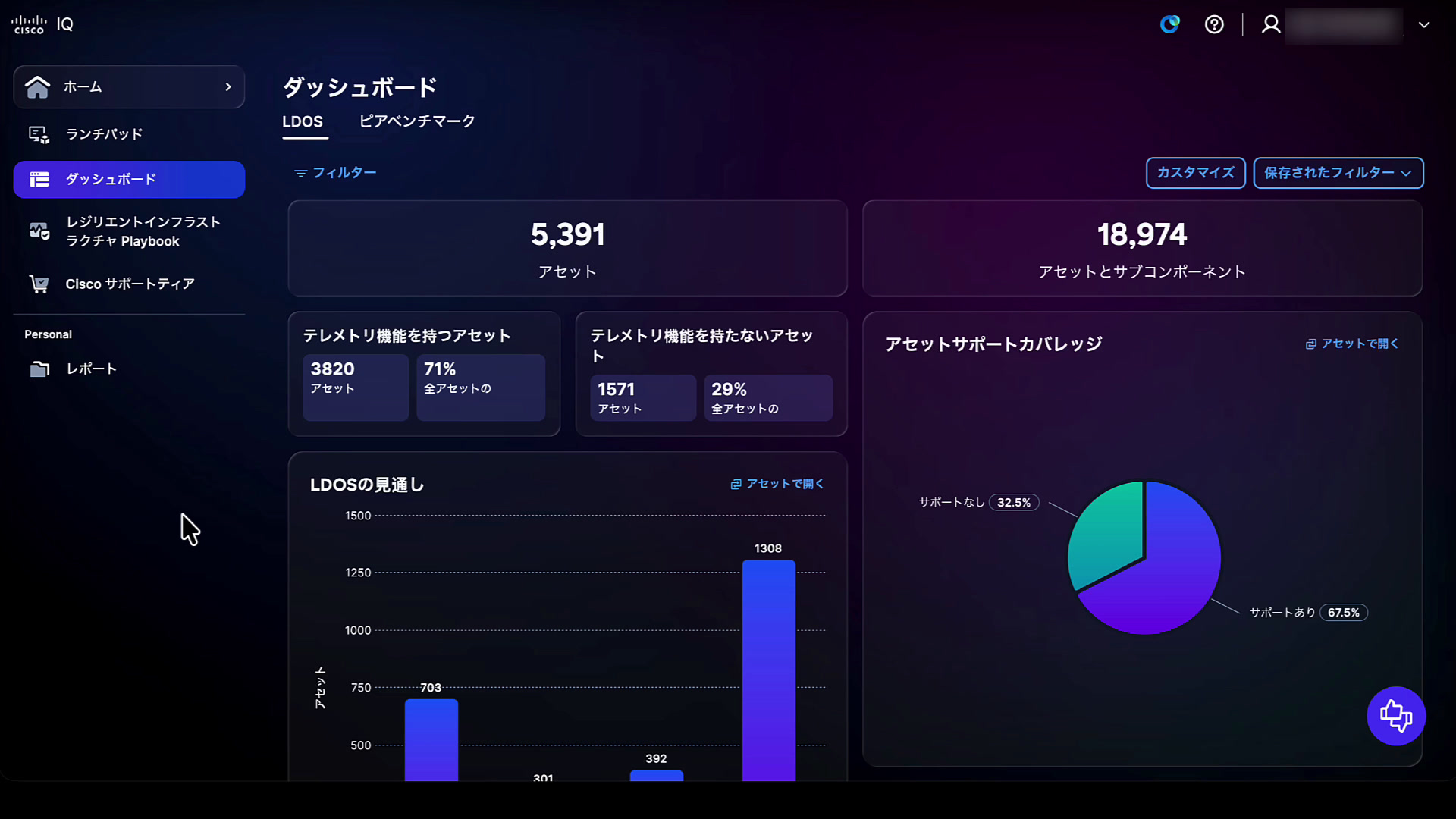Click the filter lines icon
The width and height of the screenshot is (1456, 819).
300,173
